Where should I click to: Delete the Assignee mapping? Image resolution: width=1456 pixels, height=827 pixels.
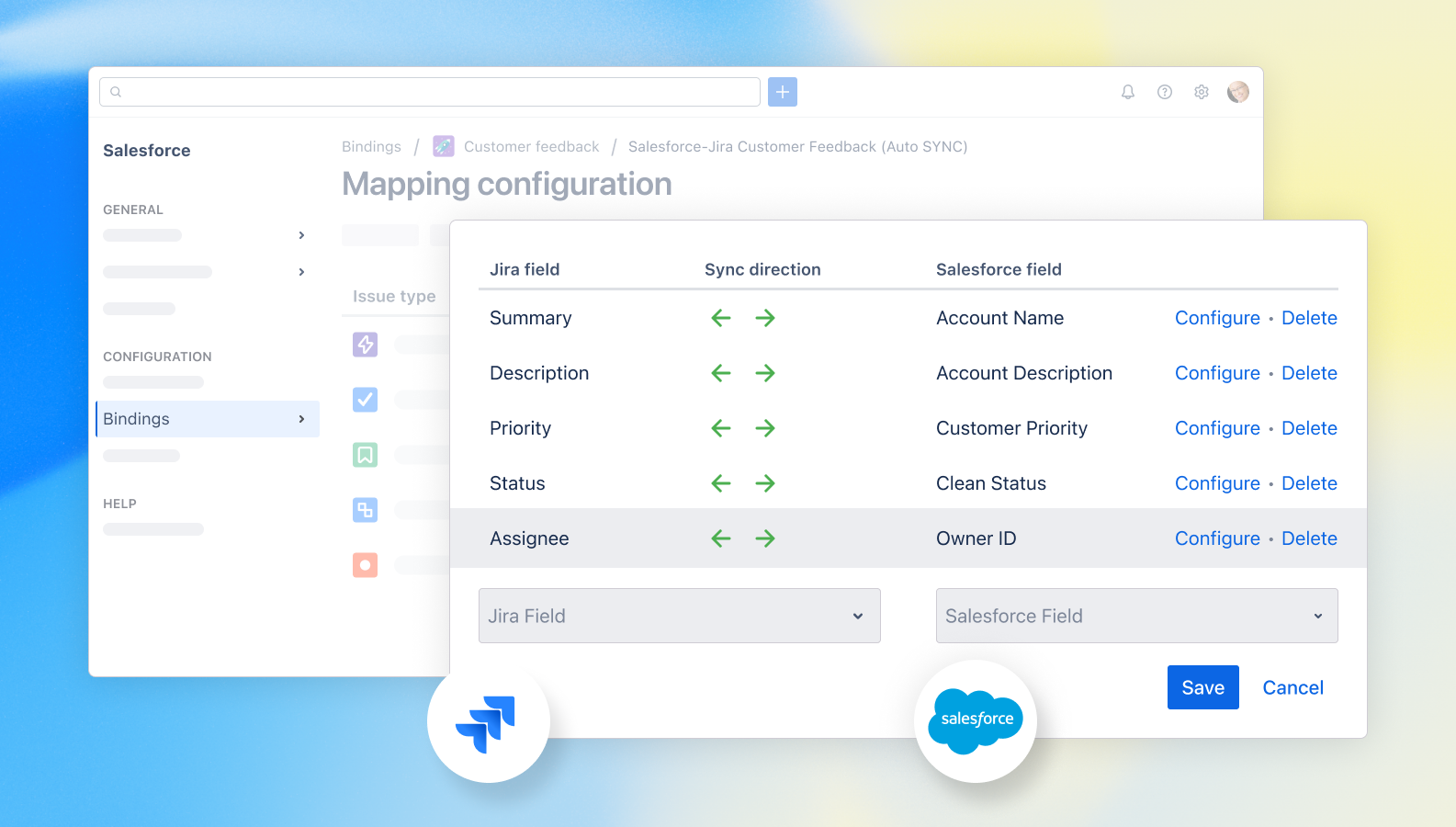tap(1309, 538)
